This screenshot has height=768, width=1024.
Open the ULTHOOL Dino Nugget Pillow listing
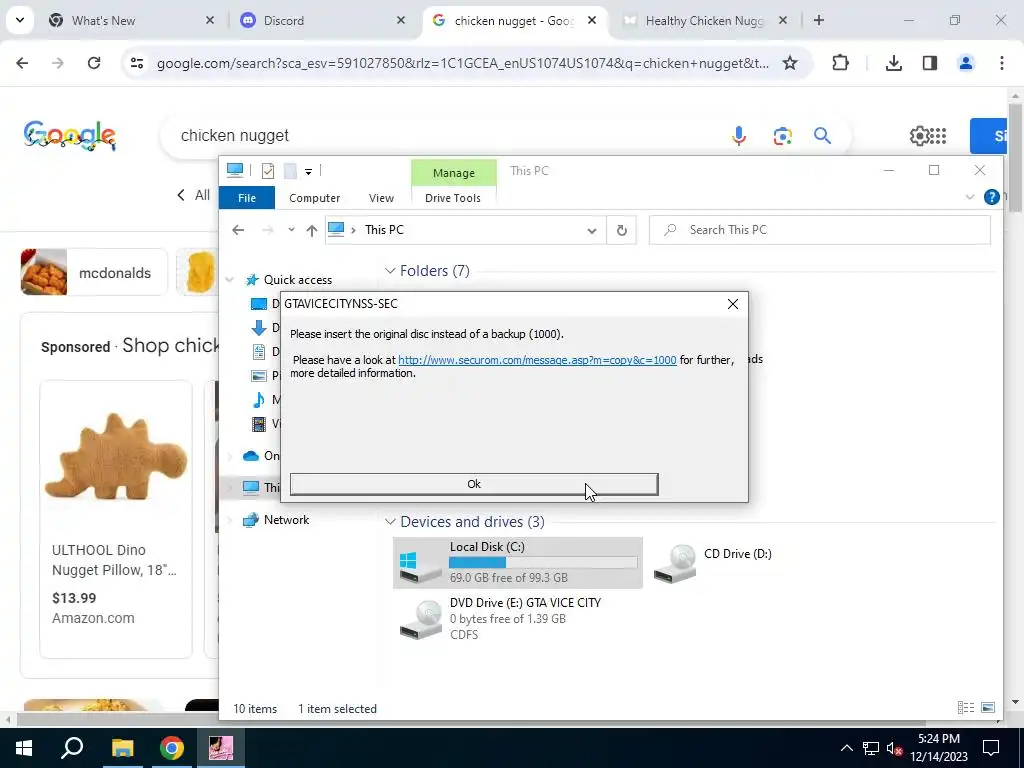116,519
